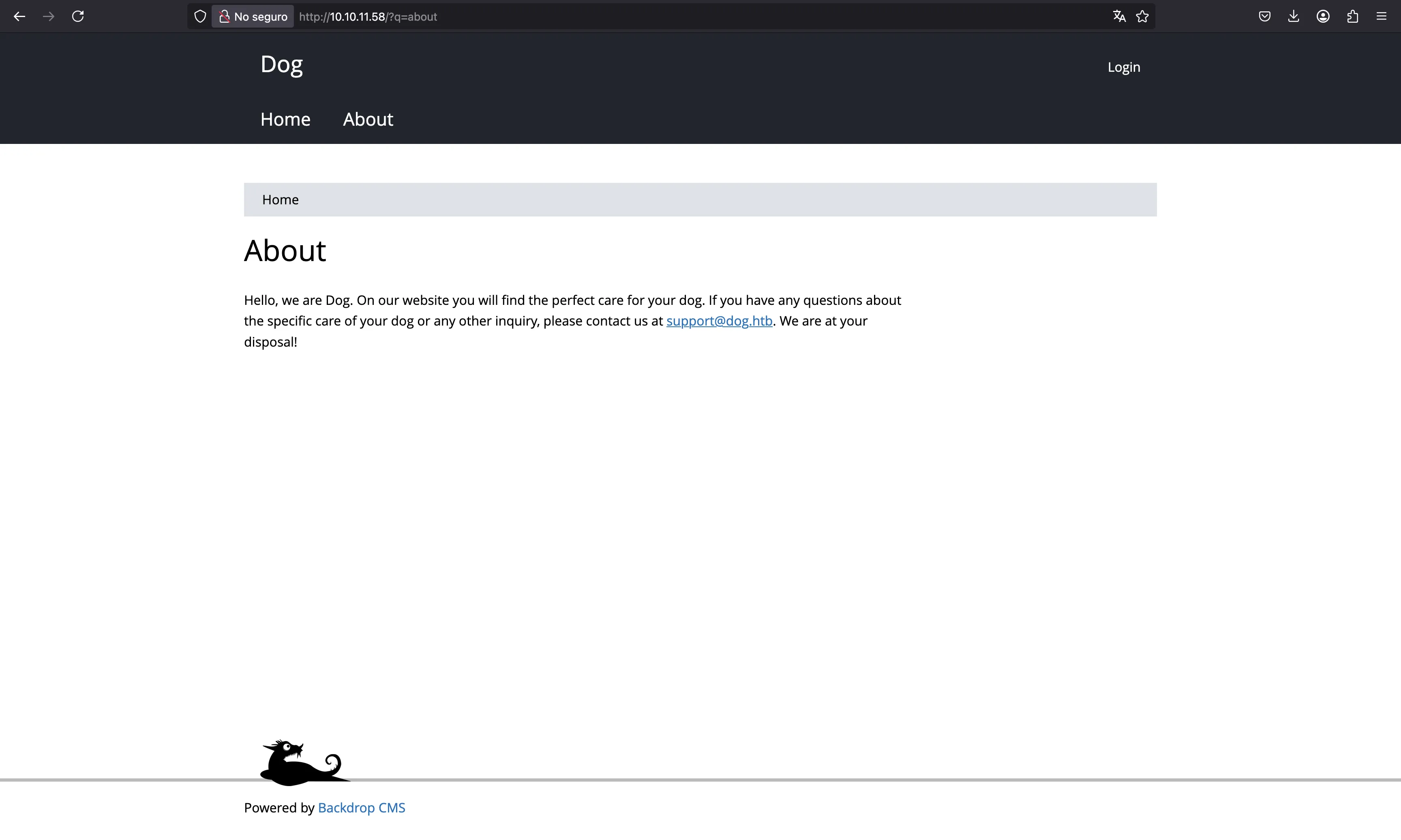
Task: Open the browser hamburger menu
Action: 1381,16
